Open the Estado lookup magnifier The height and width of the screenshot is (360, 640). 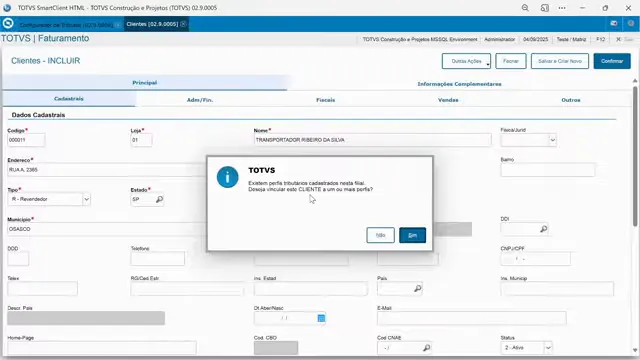tap(159, 199)
